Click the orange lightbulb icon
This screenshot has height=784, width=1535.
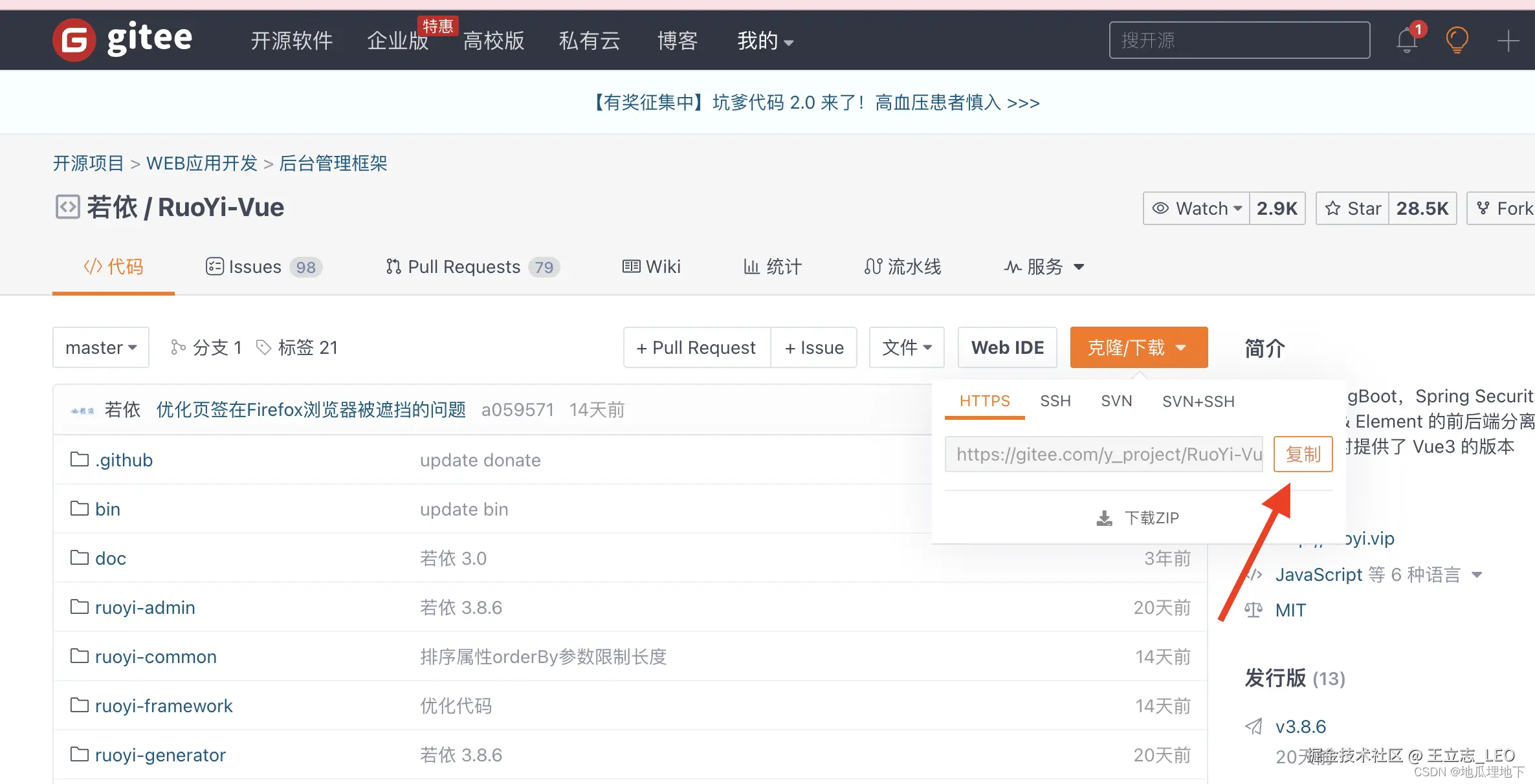point(1457,41)
